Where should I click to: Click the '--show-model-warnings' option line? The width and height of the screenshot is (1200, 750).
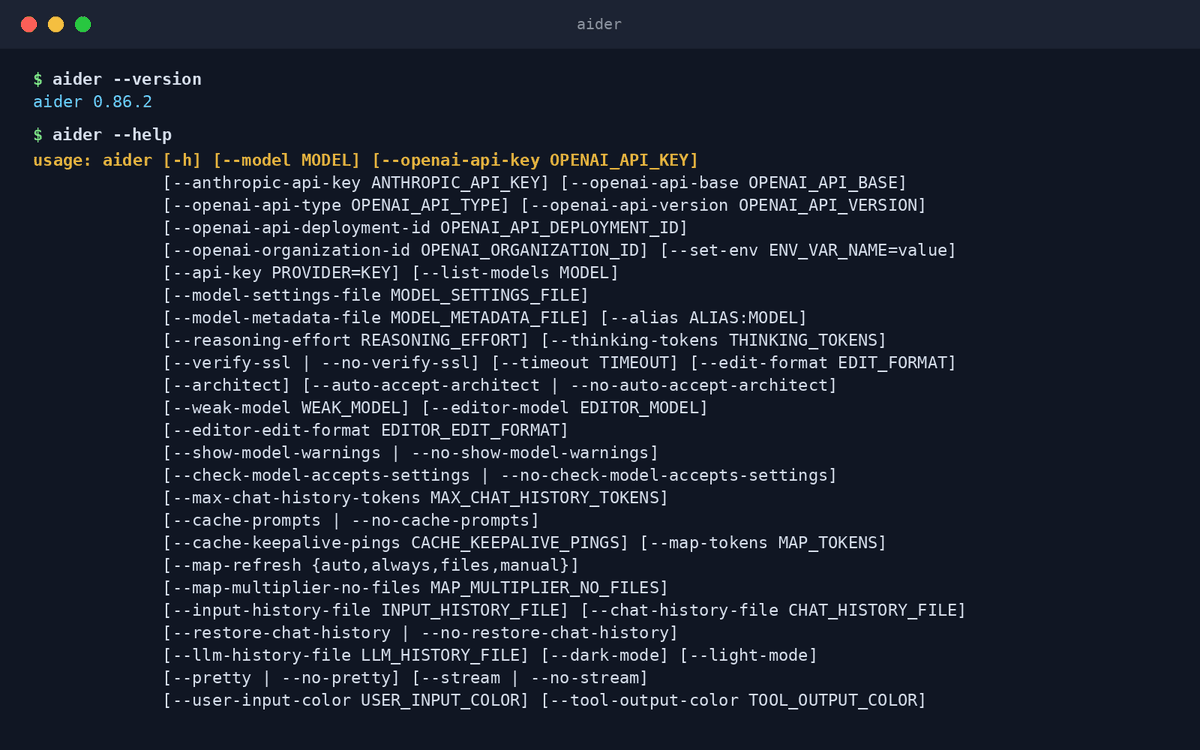[x=411, y=453]
